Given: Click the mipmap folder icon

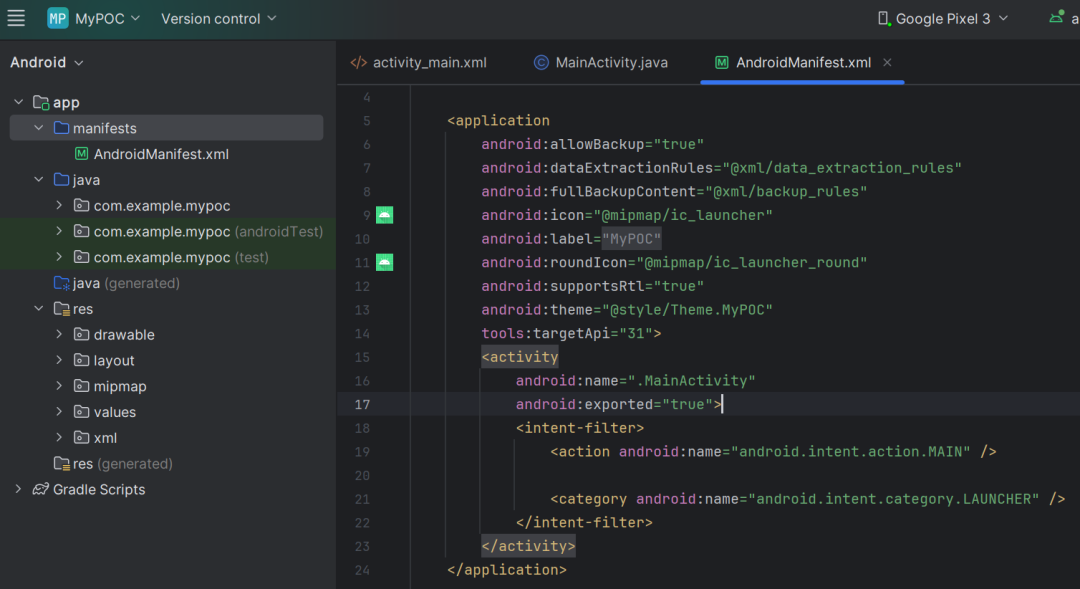Looking at the screenshot, I should (x=81, y=386).
